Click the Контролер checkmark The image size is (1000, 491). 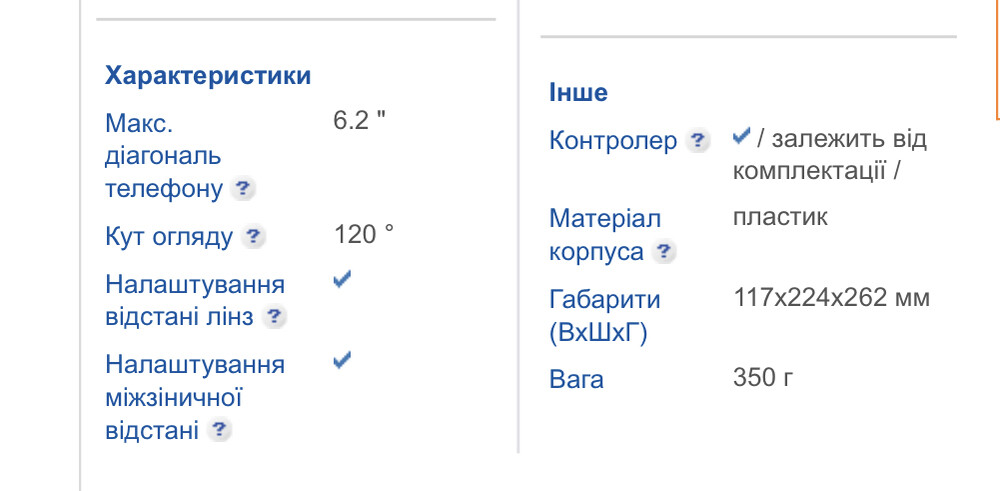point(741,135)
